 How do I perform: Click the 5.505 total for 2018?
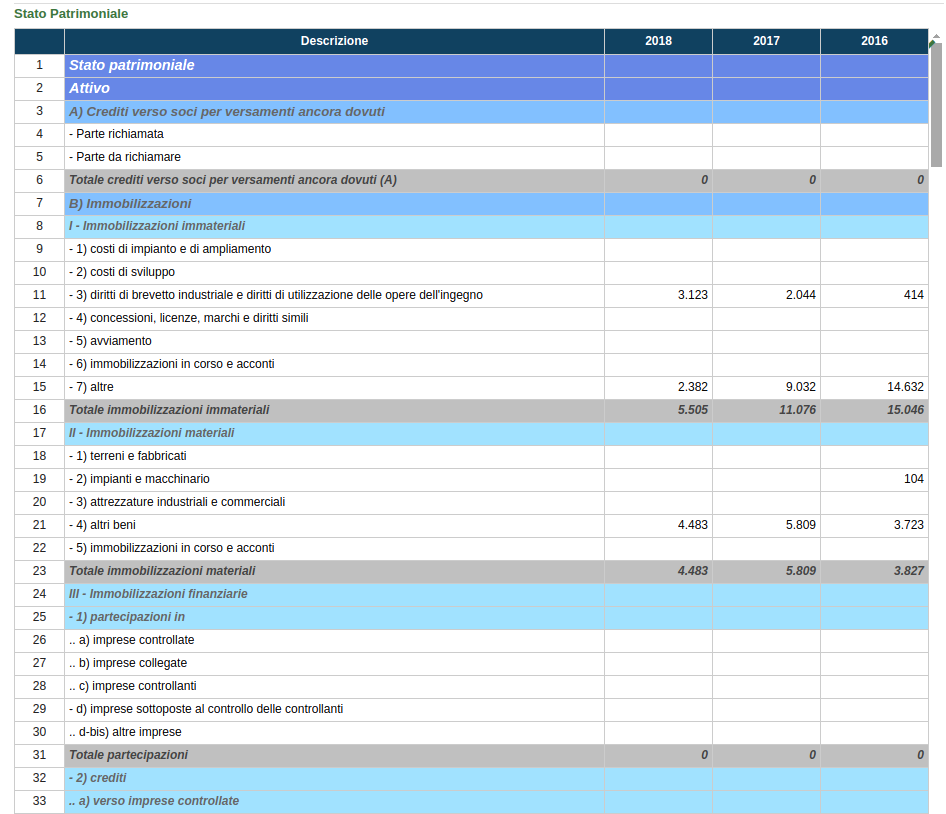pos(693,410)
